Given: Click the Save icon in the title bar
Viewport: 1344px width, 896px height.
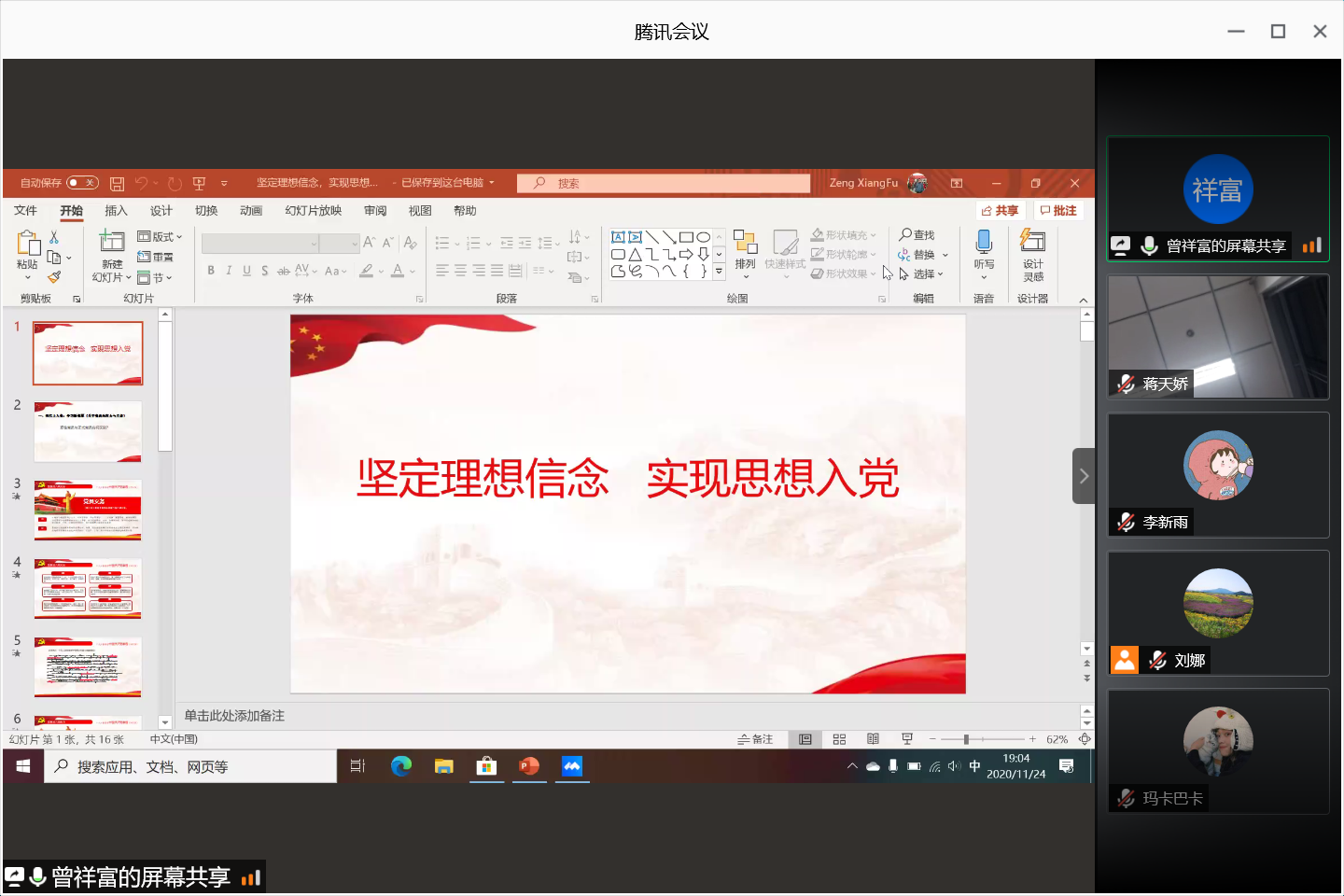Looking at the screenshot, I should point(117,184).
